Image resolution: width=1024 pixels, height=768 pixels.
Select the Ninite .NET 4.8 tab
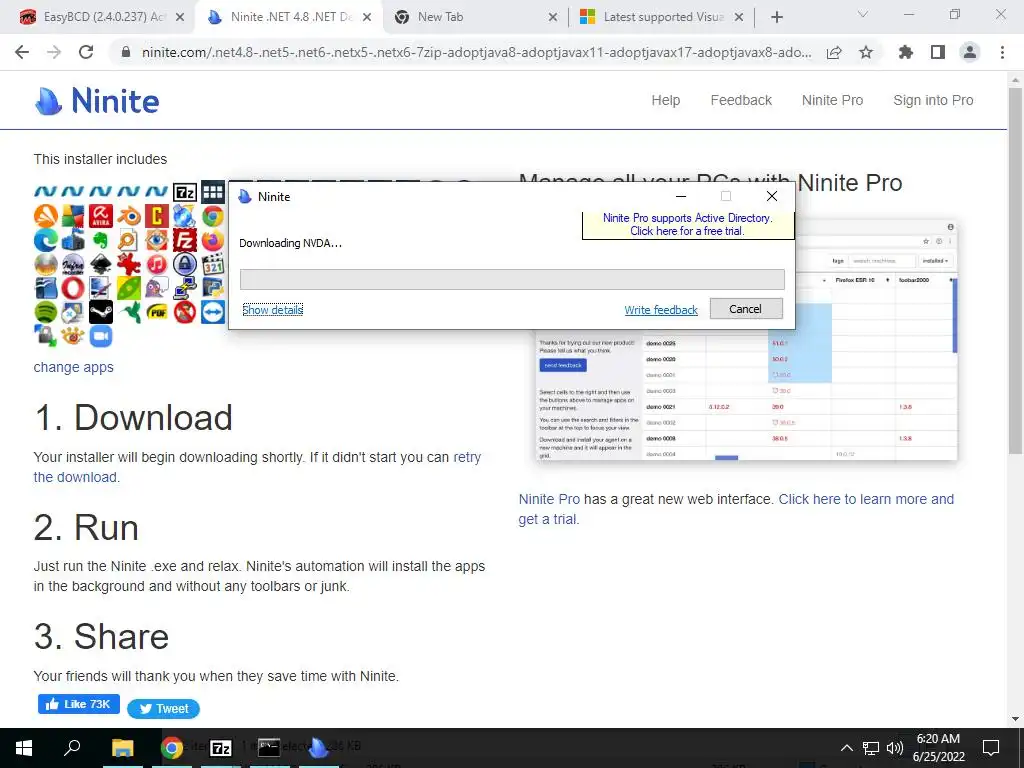(290, 17)
